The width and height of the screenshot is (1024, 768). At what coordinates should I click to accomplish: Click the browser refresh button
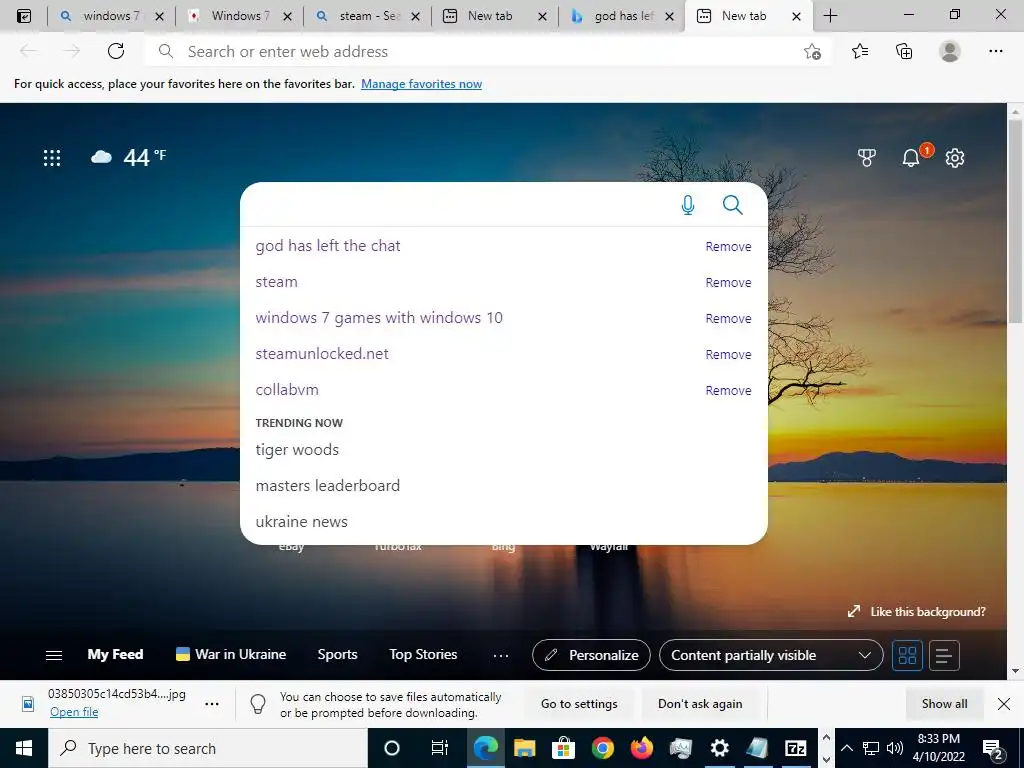coord(116,51)
